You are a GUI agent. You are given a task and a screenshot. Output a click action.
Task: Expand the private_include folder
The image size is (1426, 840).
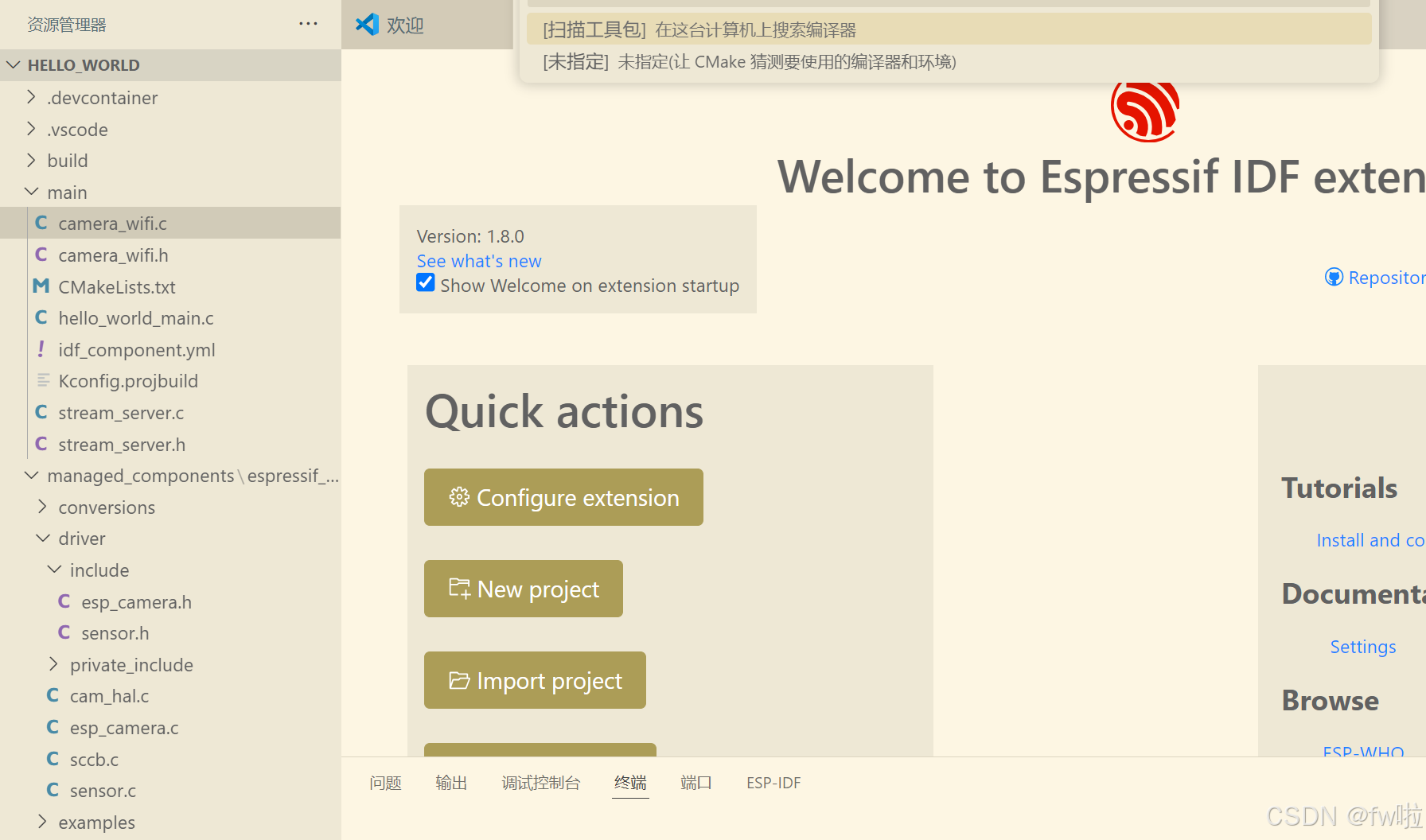(x=54, y=664)
